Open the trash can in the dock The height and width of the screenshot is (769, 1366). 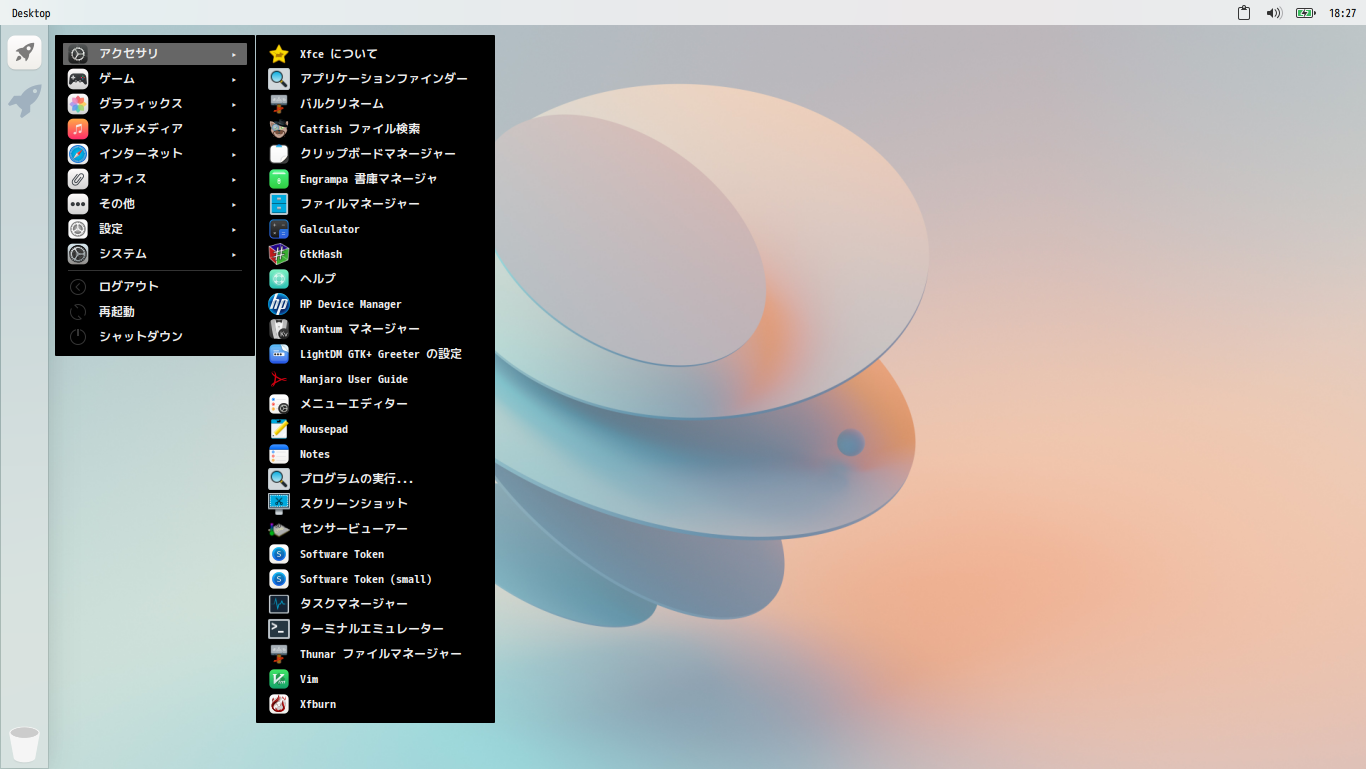point(24,744)
